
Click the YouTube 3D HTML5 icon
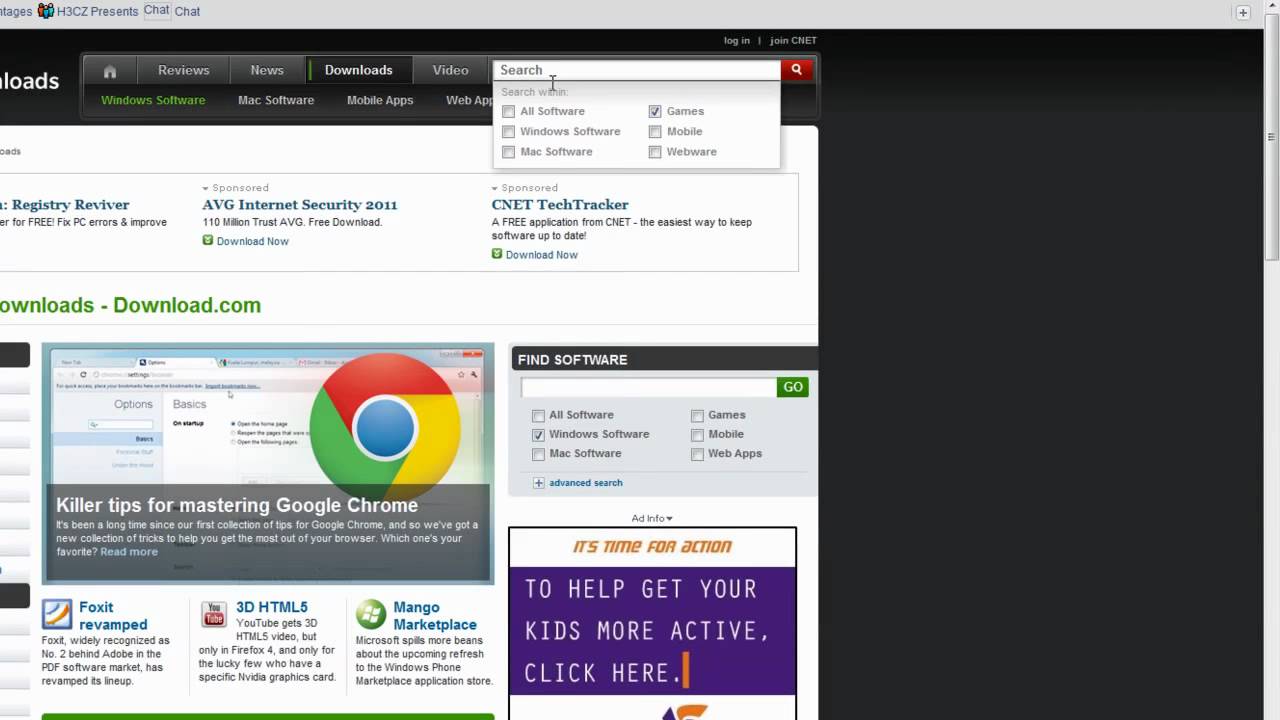(x=214, y=614)
